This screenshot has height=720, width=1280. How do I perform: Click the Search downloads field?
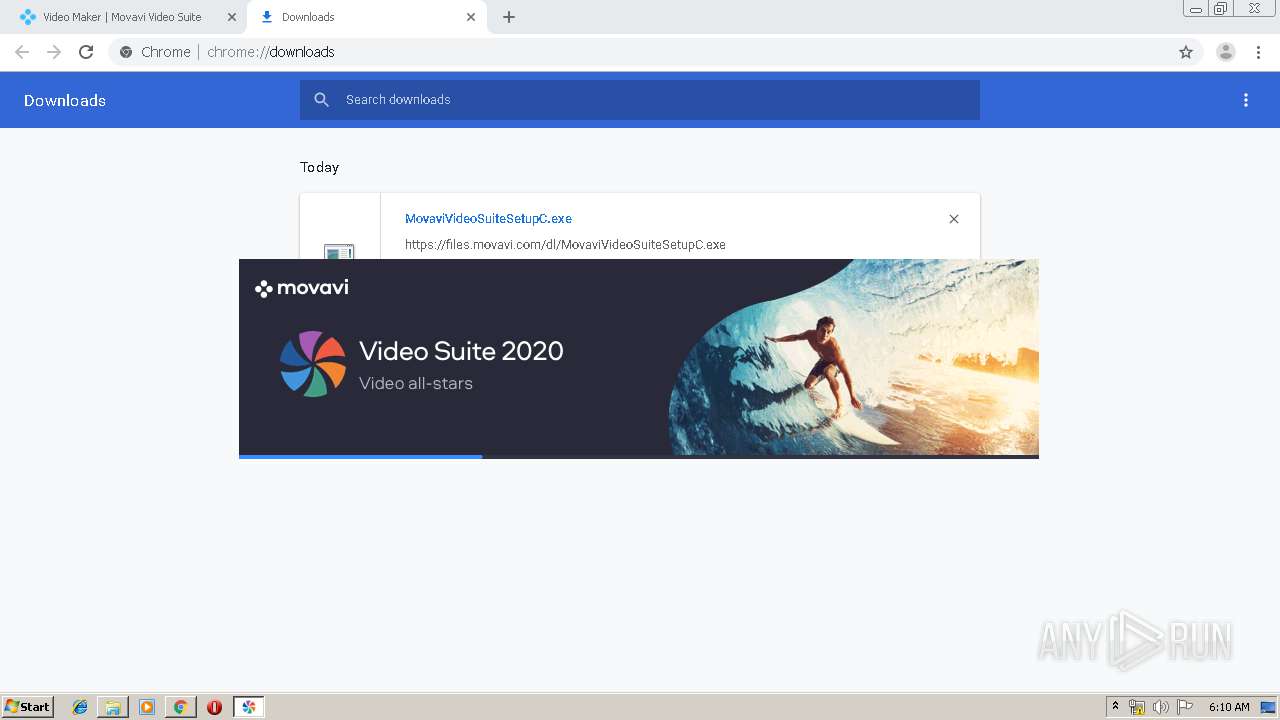[640, 100]
